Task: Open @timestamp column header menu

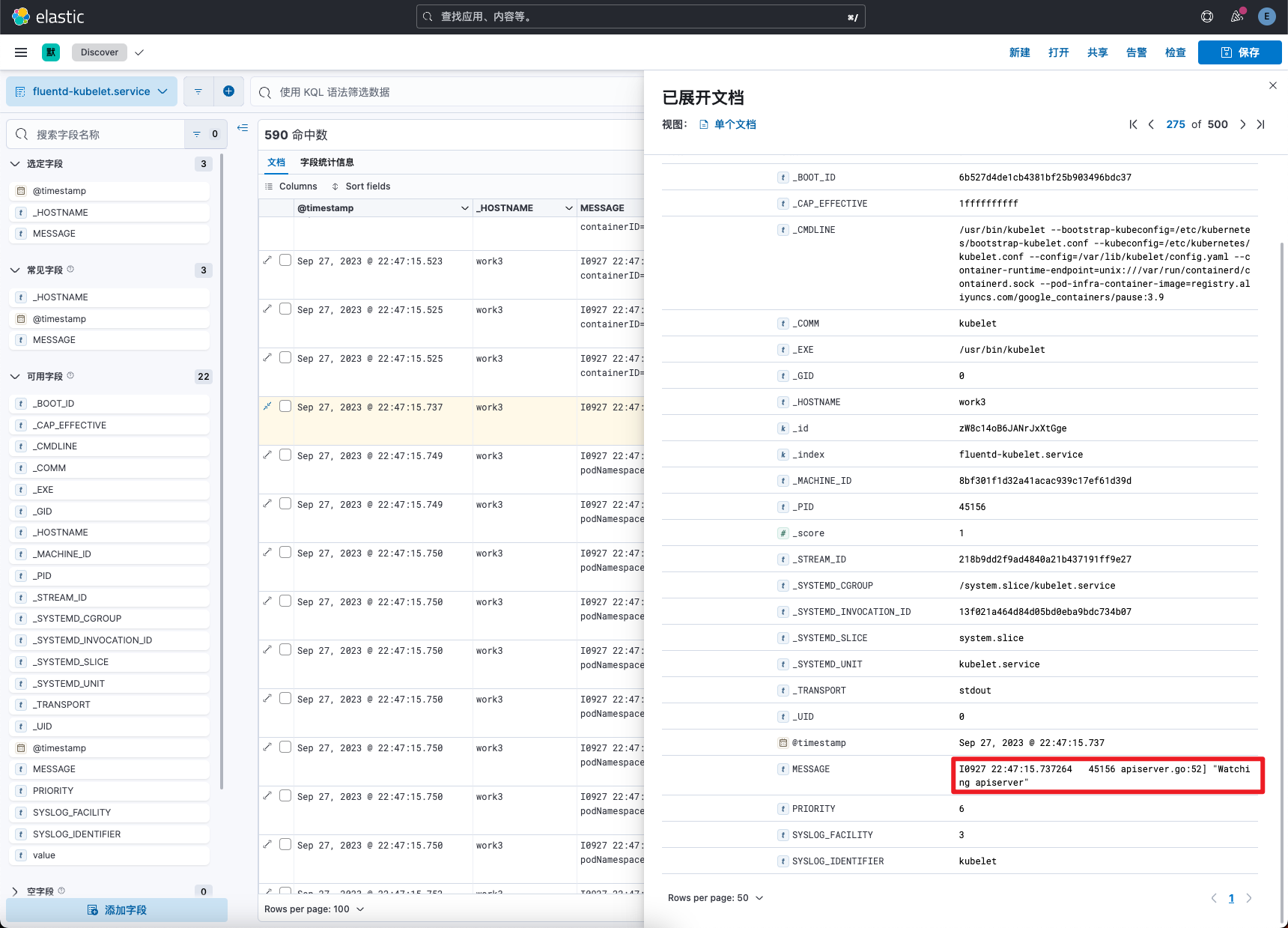Action: 464,208
